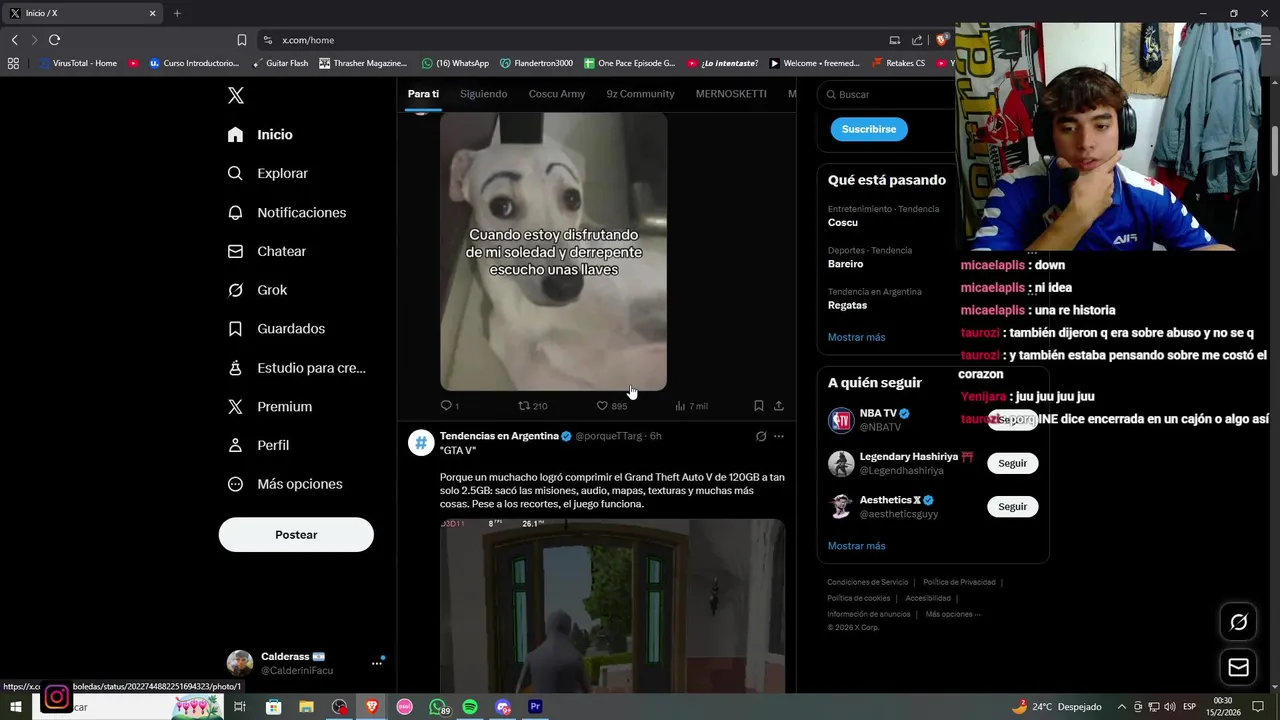Open a new browser tab
This screenshot has width=1280, height=720.
click(177, 13)
